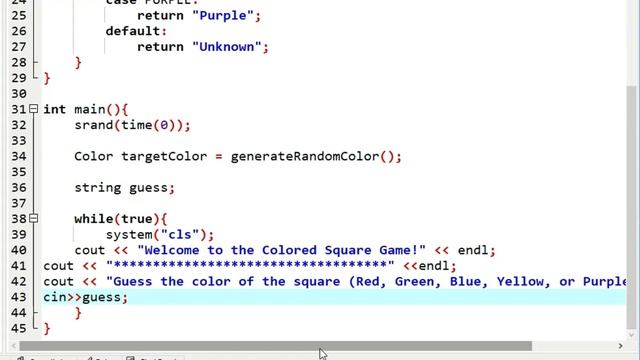Click the int keyword before main
640x360 pixels.
point(55,109)
